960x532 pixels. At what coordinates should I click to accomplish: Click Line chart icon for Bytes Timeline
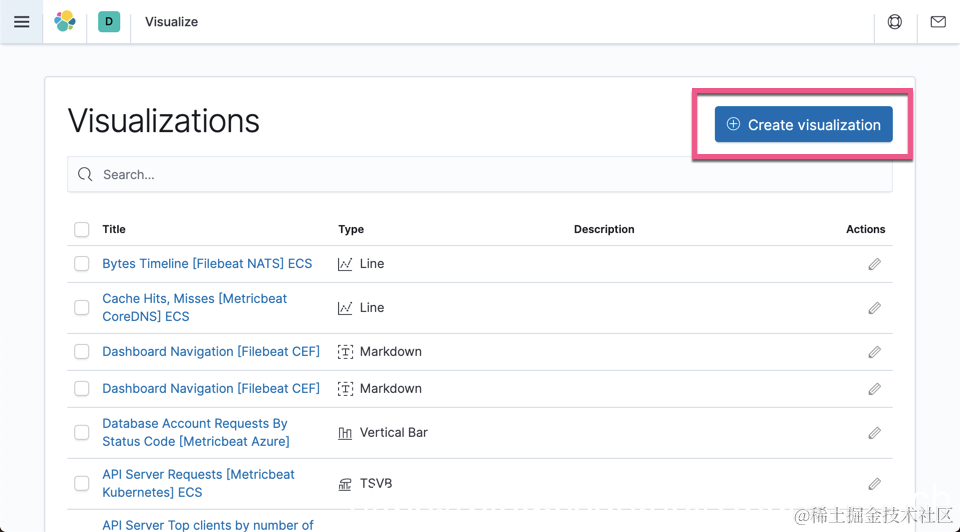[345, 264]
